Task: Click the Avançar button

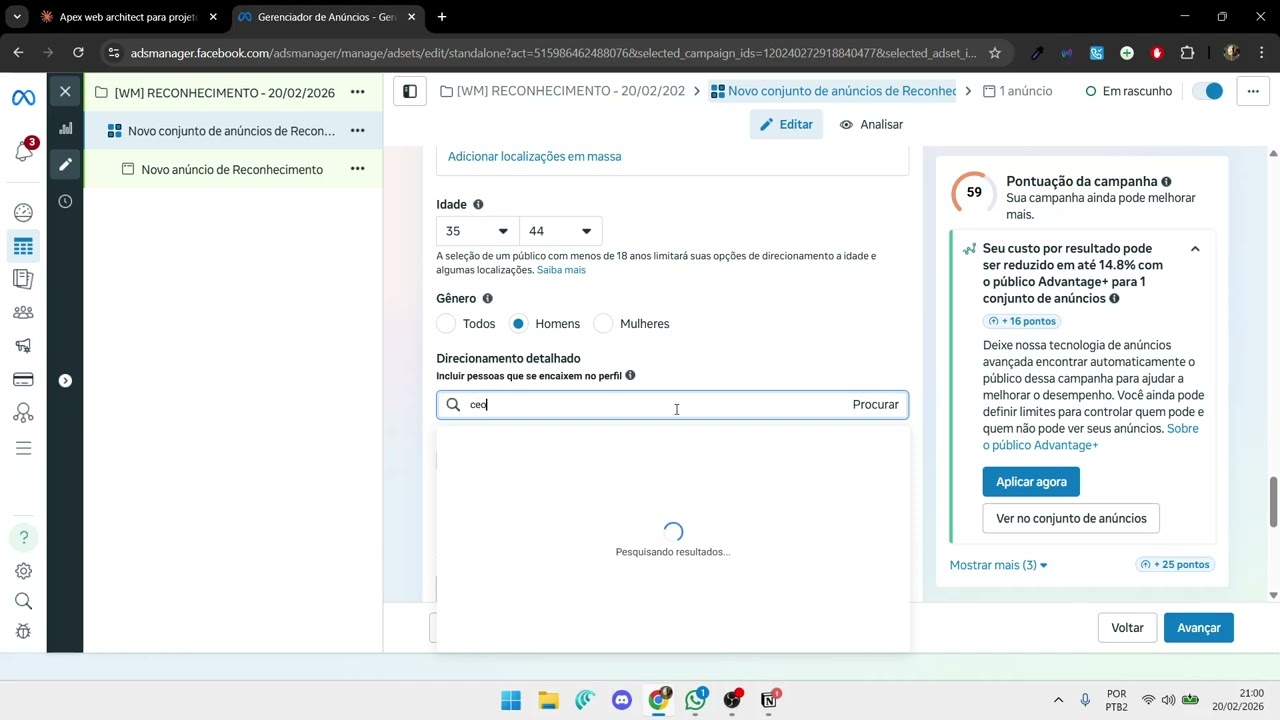Action: coord(1199,628)
